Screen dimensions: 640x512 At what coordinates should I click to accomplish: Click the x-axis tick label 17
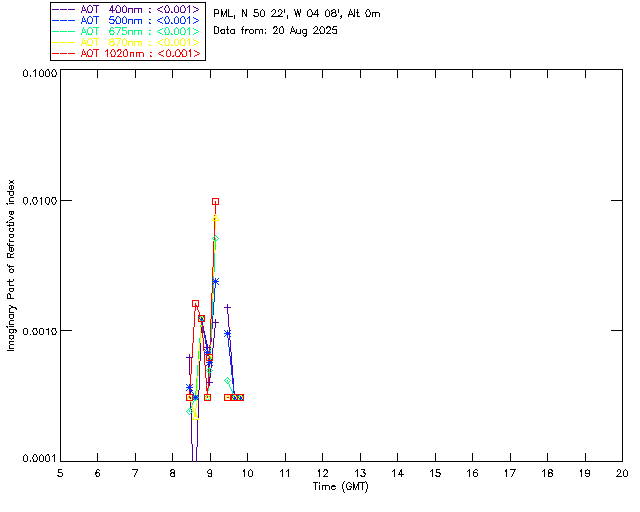(x=510, y=473)
